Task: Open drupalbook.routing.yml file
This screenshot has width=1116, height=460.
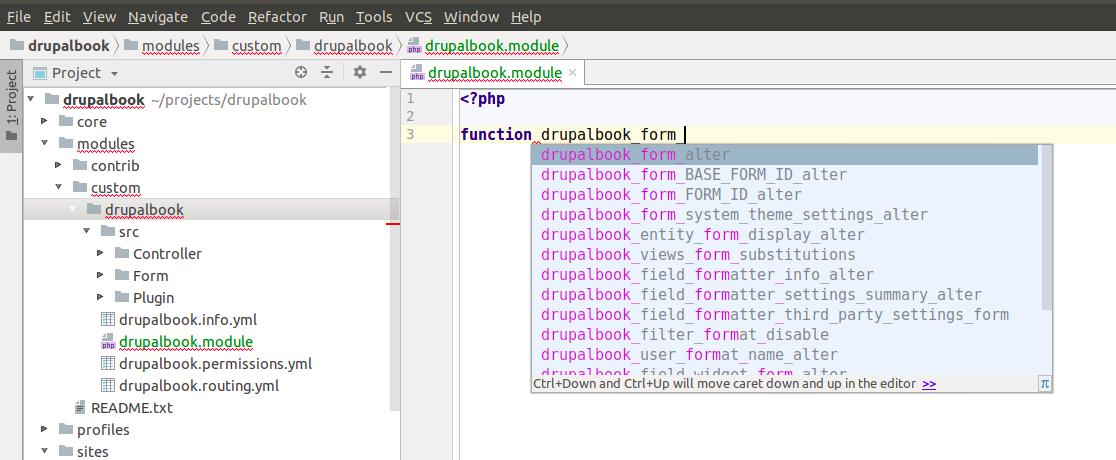Action: coord(199,386)
